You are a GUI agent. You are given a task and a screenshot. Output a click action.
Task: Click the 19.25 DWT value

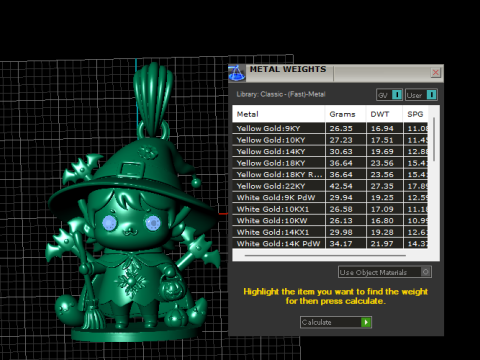click(382, 197)
